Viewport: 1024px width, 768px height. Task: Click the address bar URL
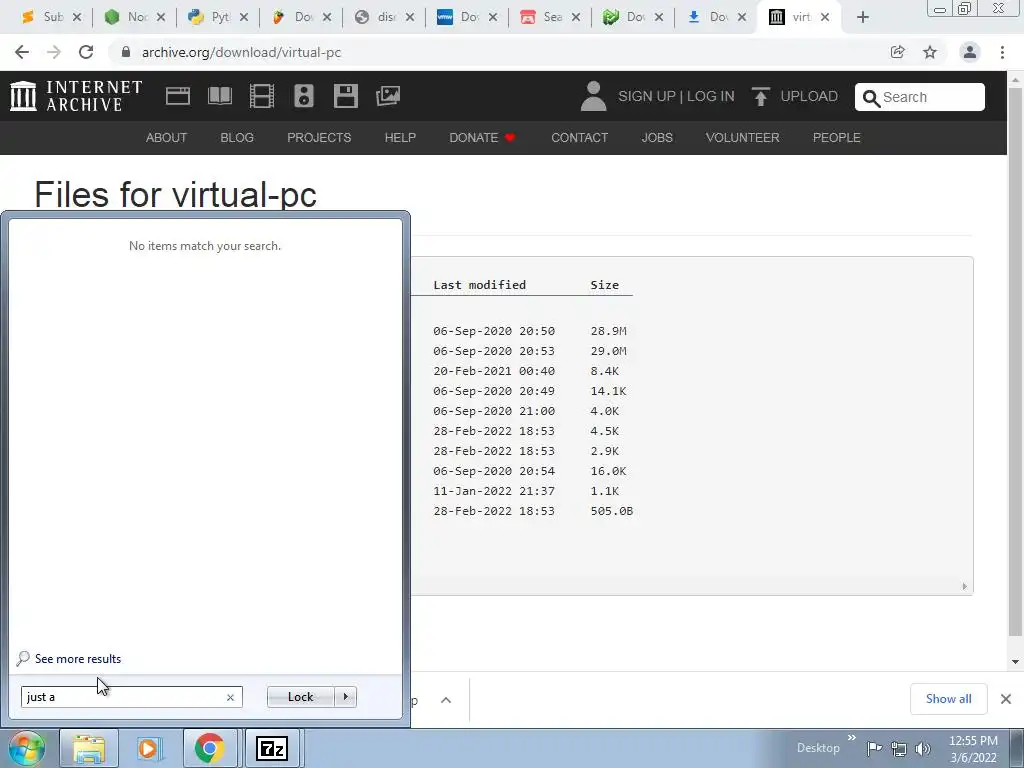(242, 52)
